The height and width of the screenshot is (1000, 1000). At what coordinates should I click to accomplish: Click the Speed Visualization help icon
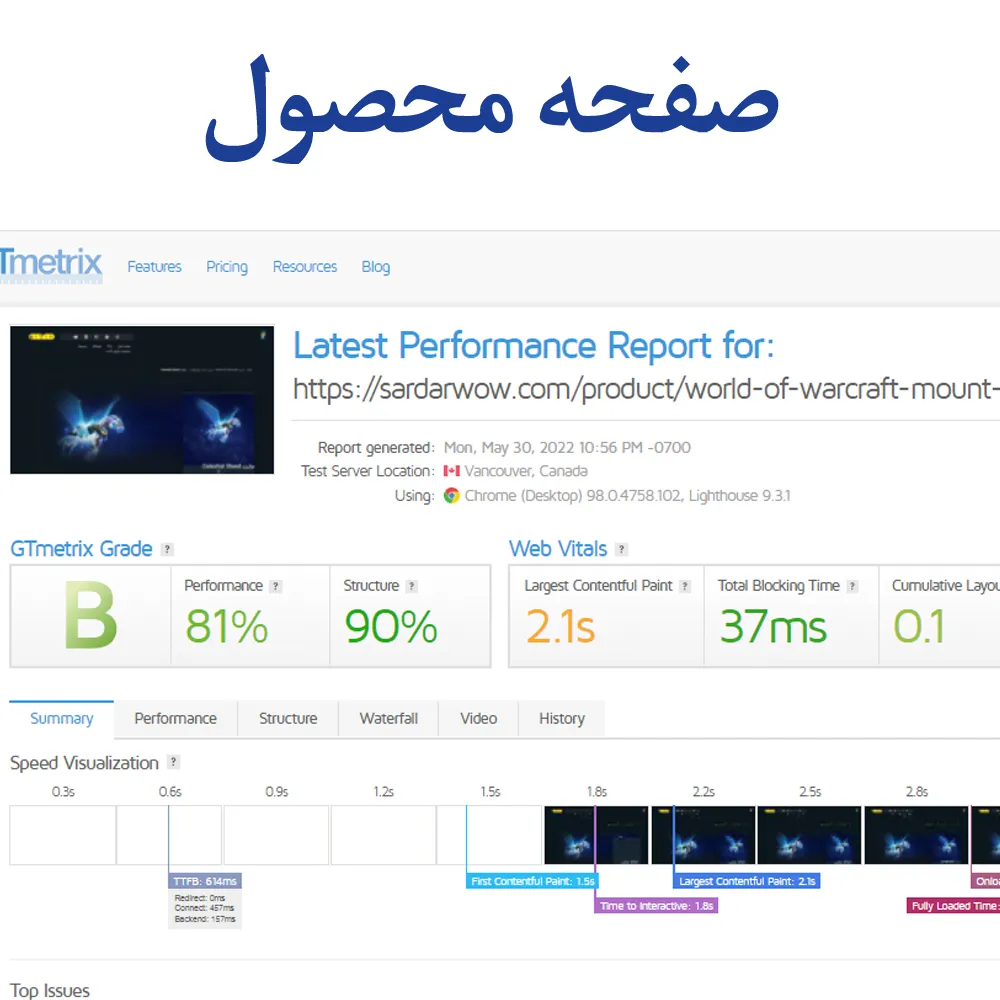173,763
